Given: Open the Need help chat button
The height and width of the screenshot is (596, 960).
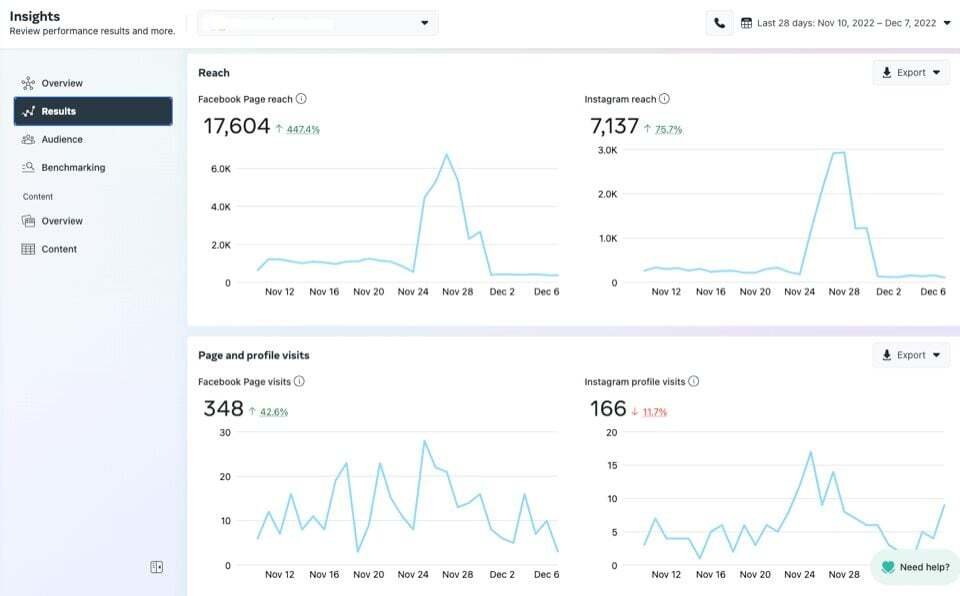Looking at the screenshot, I should pyautogui.click(x=914, y=566).
